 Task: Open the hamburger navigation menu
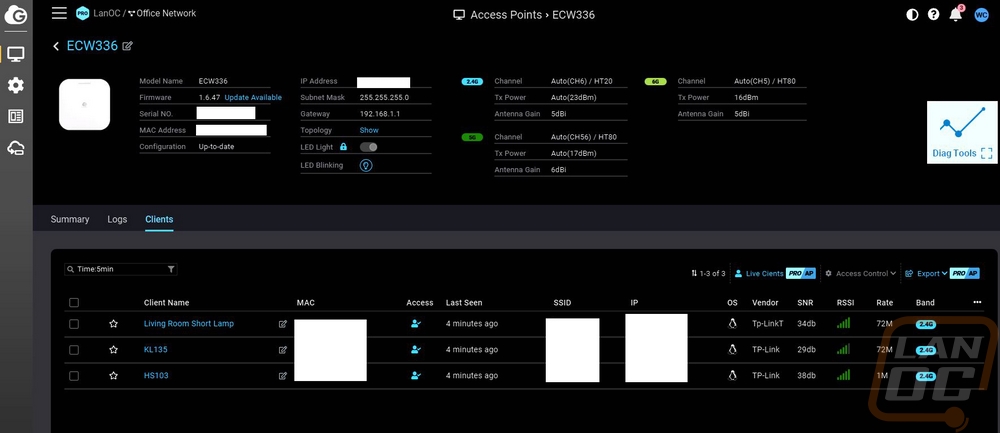point(59,13)
